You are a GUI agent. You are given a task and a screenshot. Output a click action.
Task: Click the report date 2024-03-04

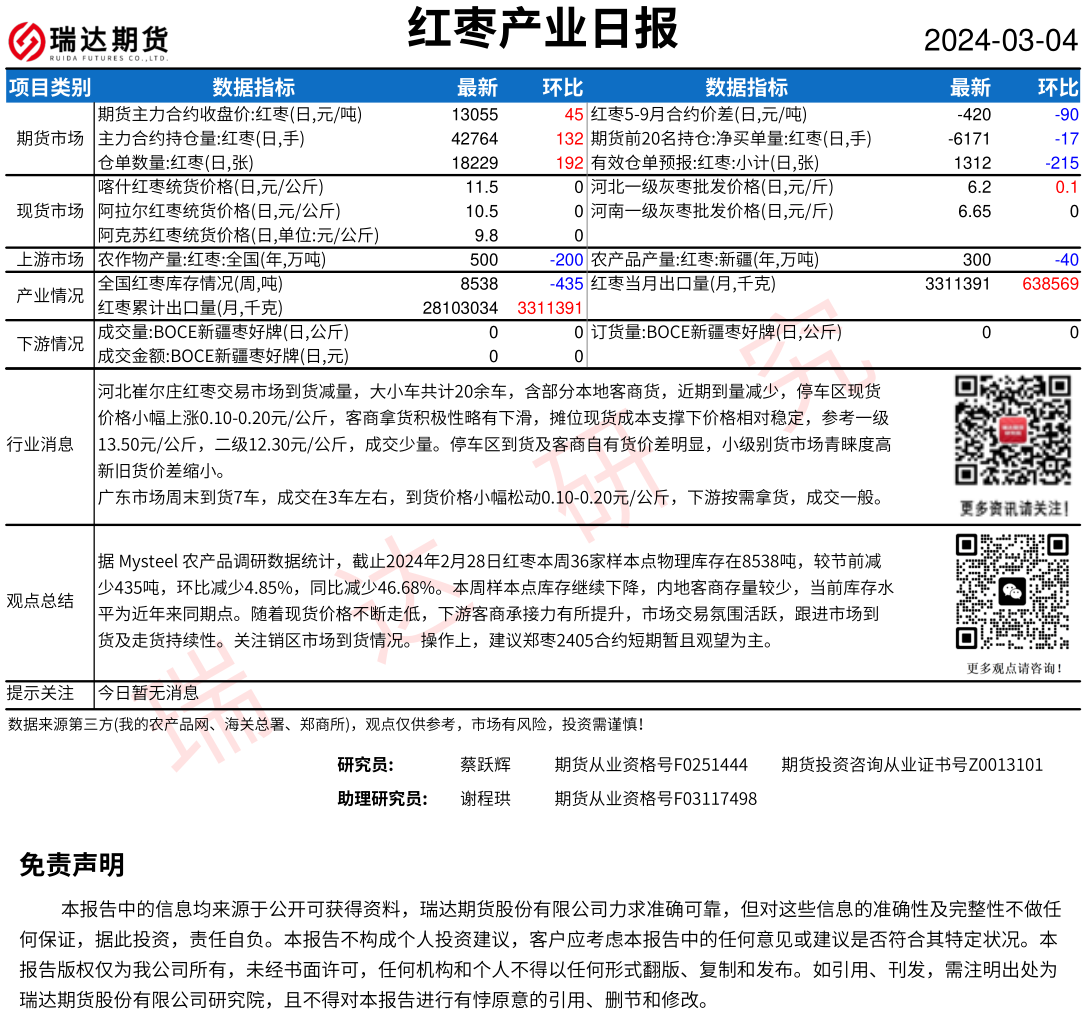[1000, 40]
